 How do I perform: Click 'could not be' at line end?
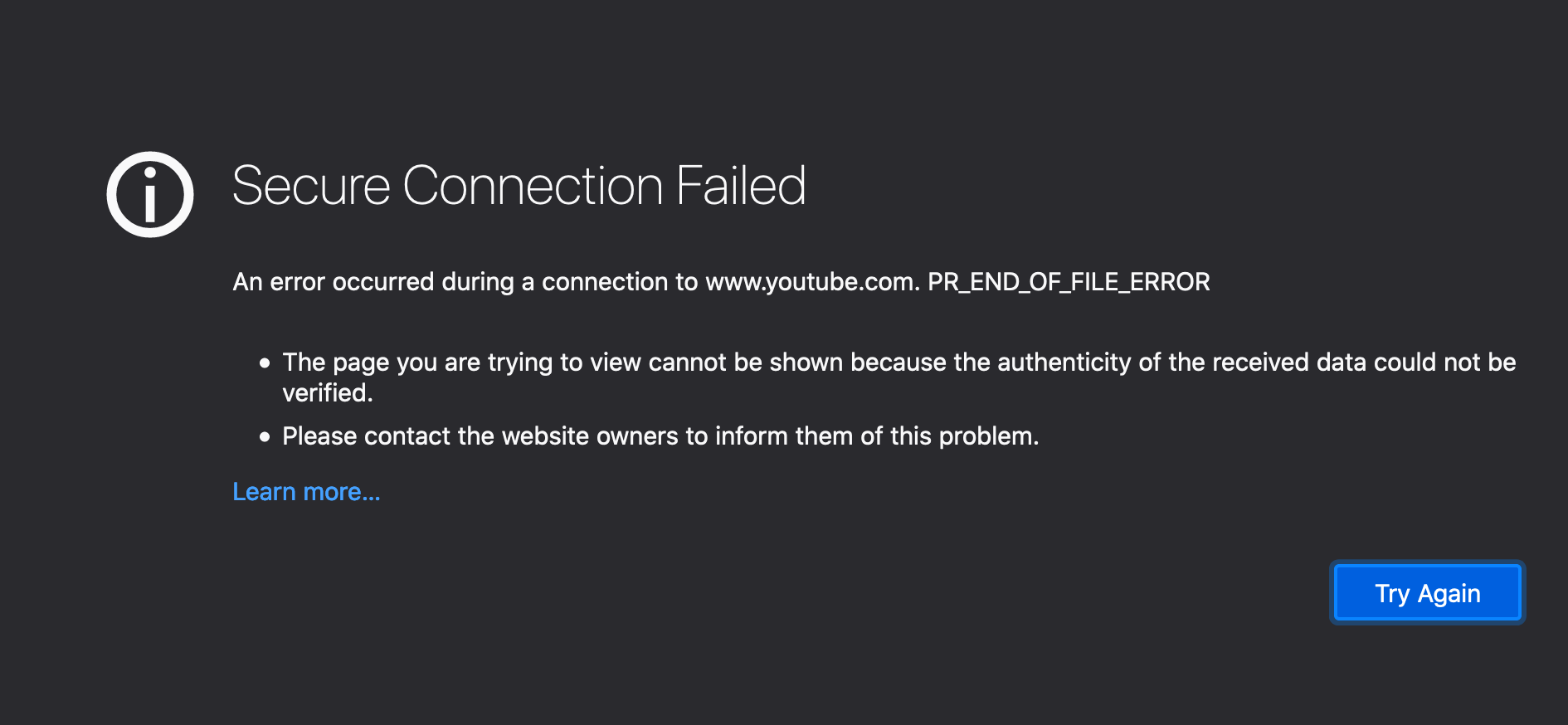coord(1445,362)
